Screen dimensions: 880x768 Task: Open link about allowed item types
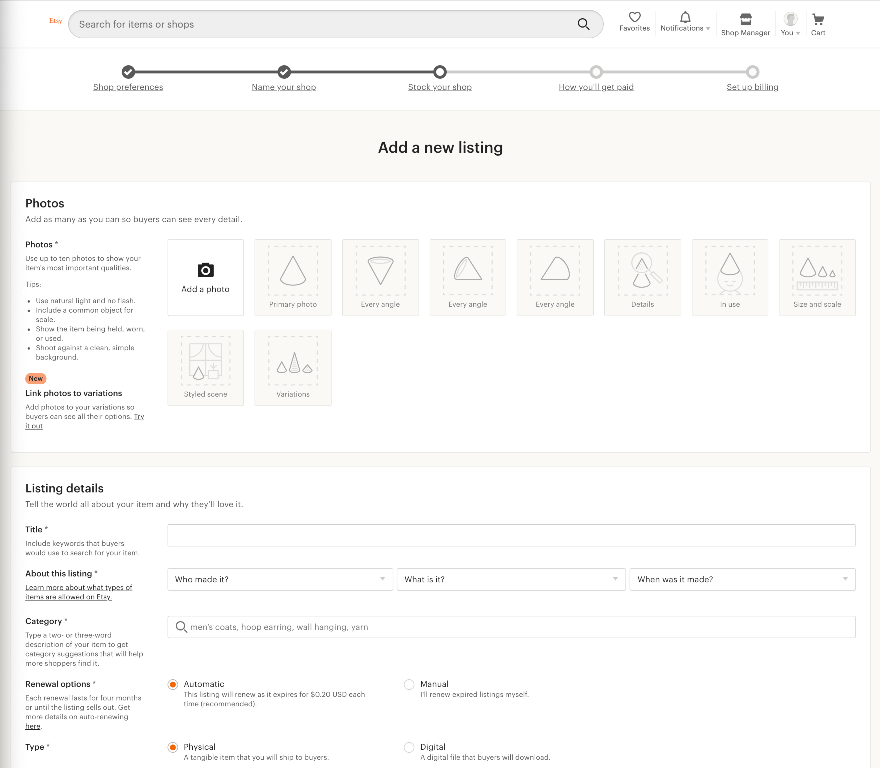[x=79, y=592]
